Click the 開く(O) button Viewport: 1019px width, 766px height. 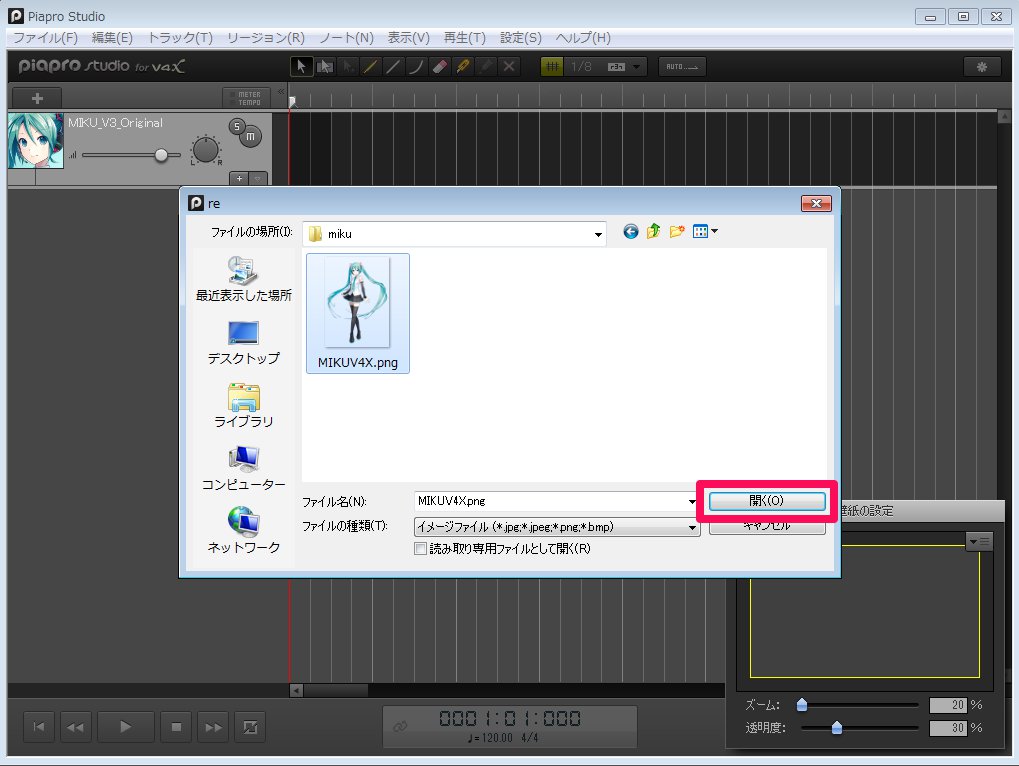767,501
